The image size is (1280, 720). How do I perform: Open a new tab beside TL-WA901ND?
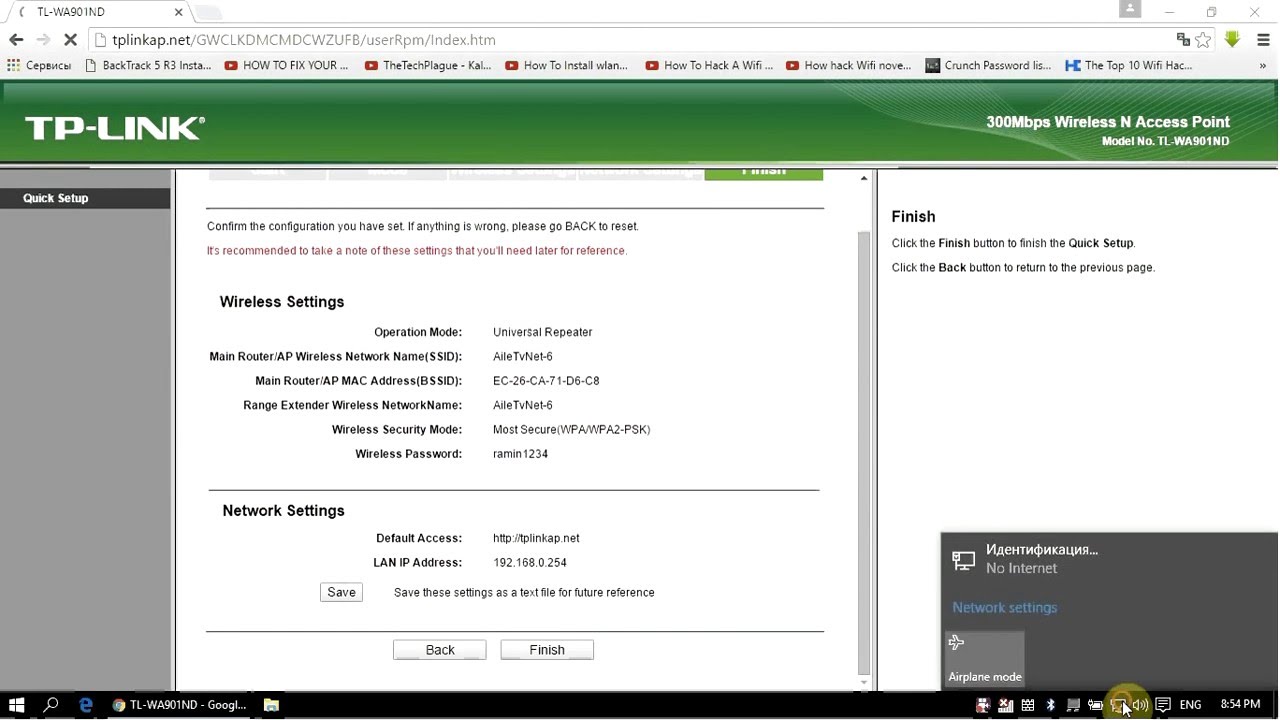point(208,13)
